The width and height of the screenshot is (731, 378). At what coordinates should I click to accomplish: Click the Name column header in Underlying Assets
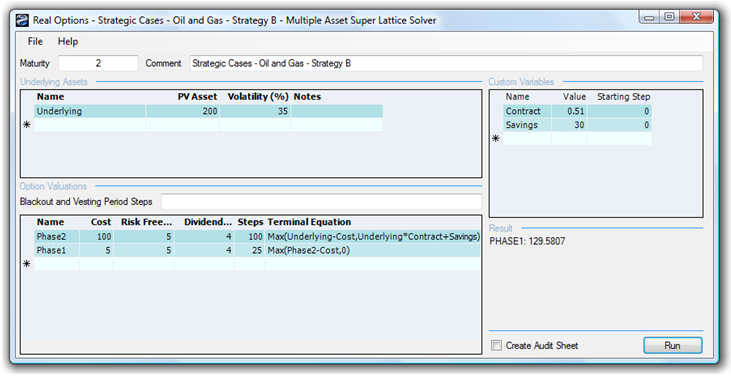click(x=50, y=97)
